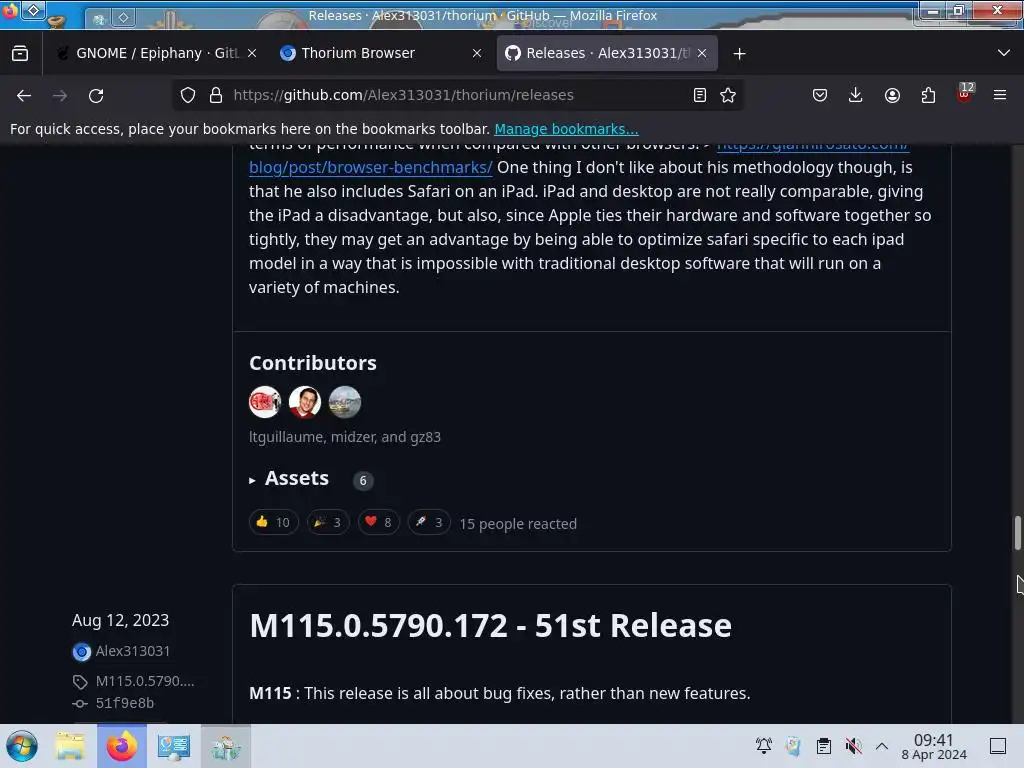The width and height of the screenshot is (1024, 768).
Task: Toggle reader view in address bar
Action: 699,95
